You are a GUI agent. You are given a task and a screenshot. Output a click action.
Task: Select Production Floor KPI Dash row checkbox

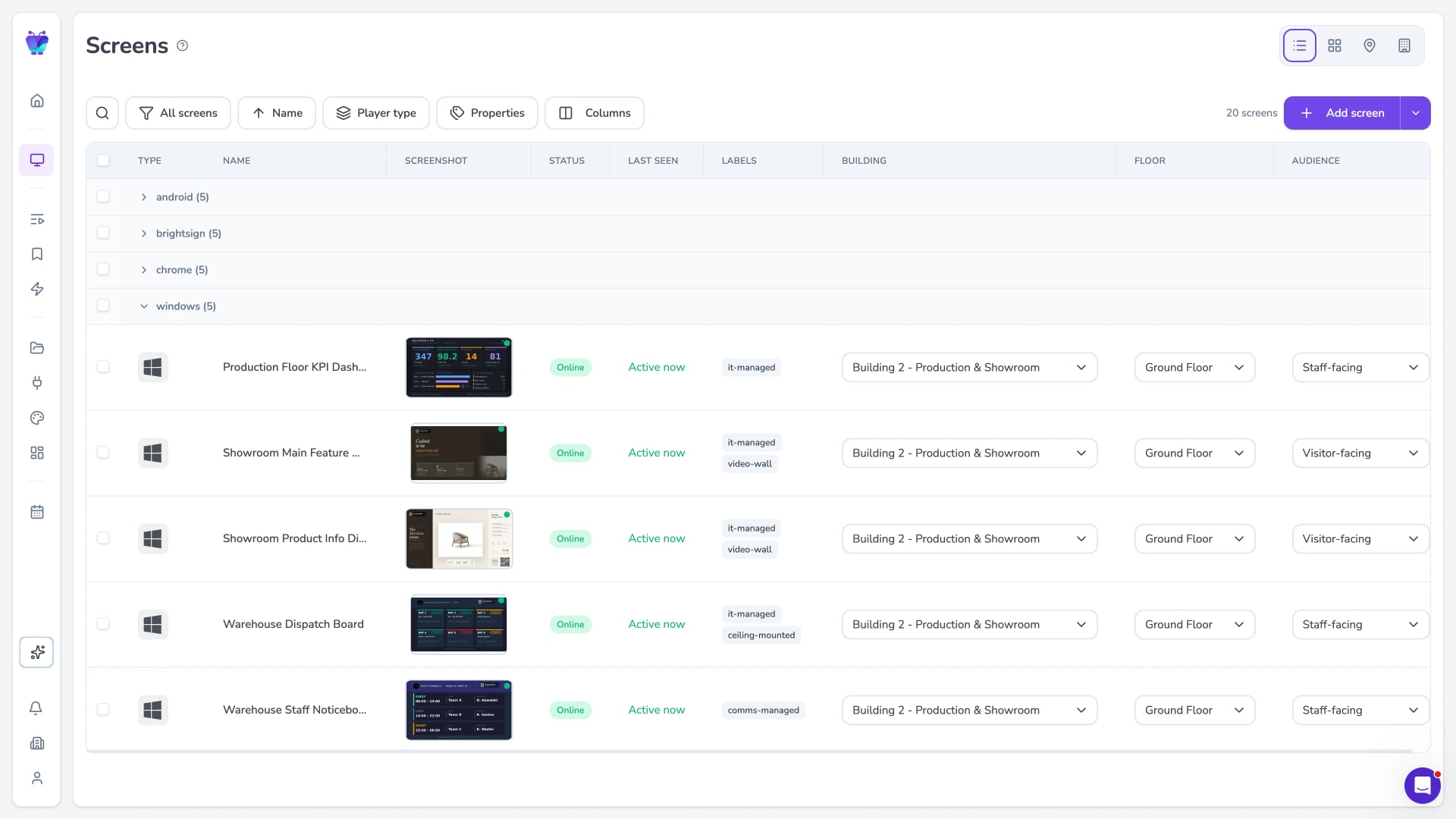click(103, 366)
